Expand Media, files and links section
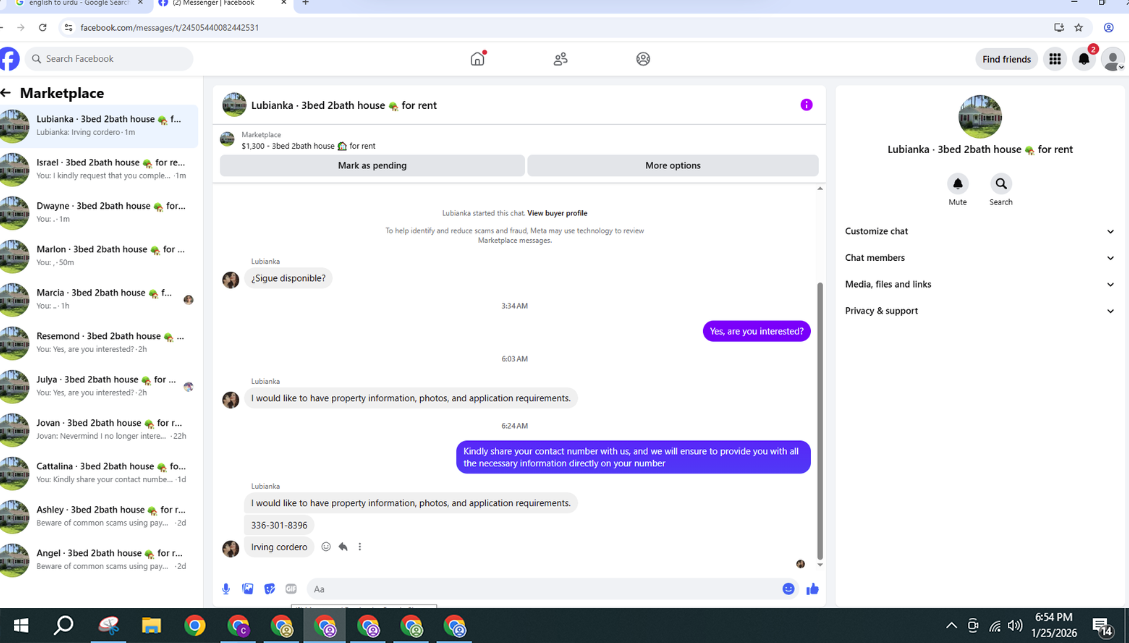Viewport: 1129px width, 643px height. click(x=979, y=284)
